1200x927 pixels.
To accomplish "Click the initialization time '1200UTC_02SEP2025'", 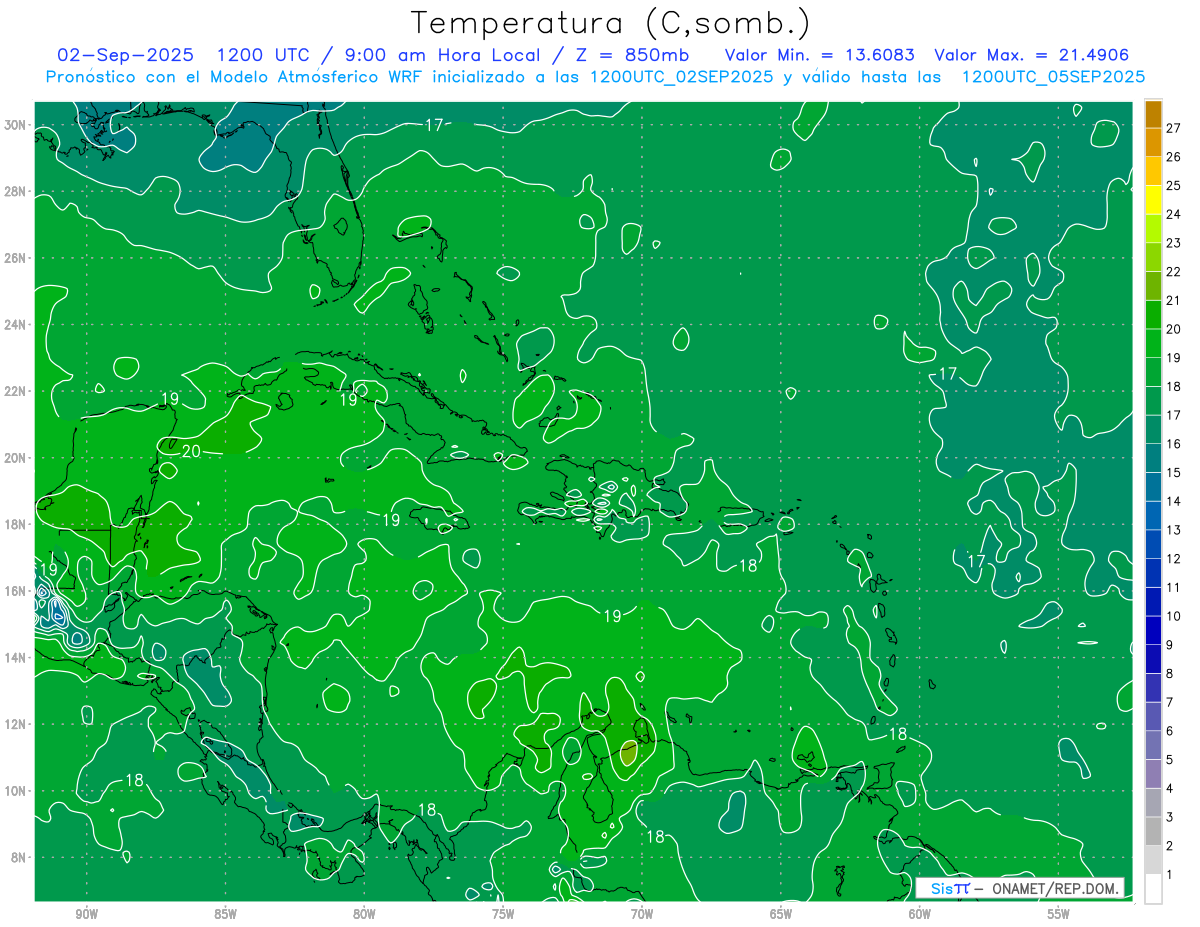I will pos(681,77).
